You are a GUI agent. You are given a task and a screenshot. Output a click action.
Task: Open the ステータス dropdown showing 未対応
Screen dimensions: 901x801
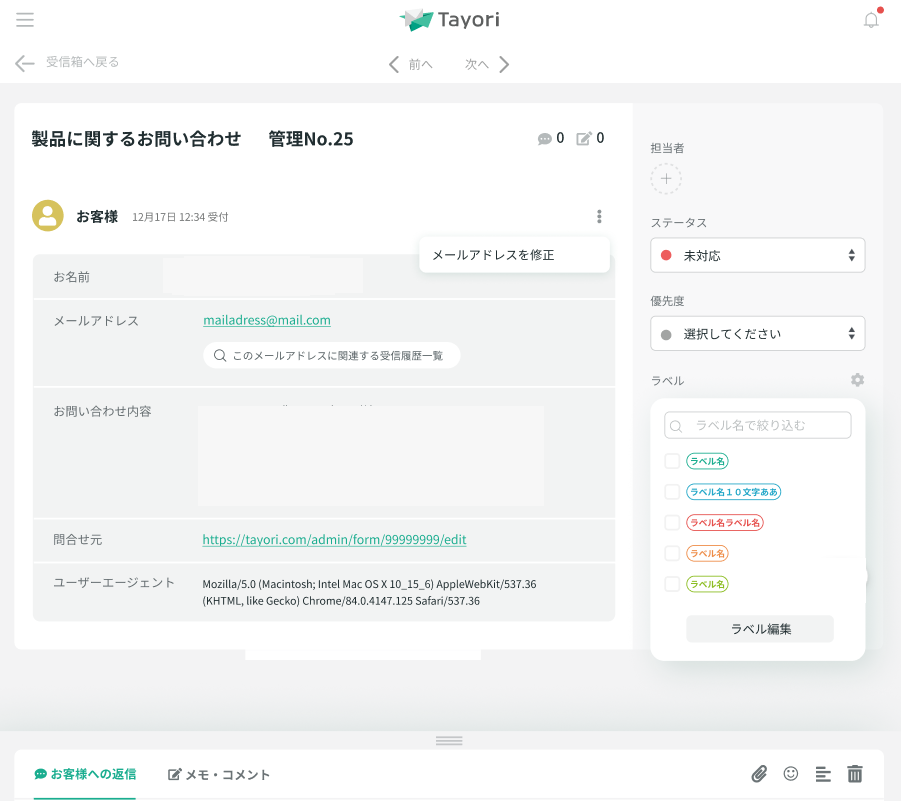coord(757,255)
